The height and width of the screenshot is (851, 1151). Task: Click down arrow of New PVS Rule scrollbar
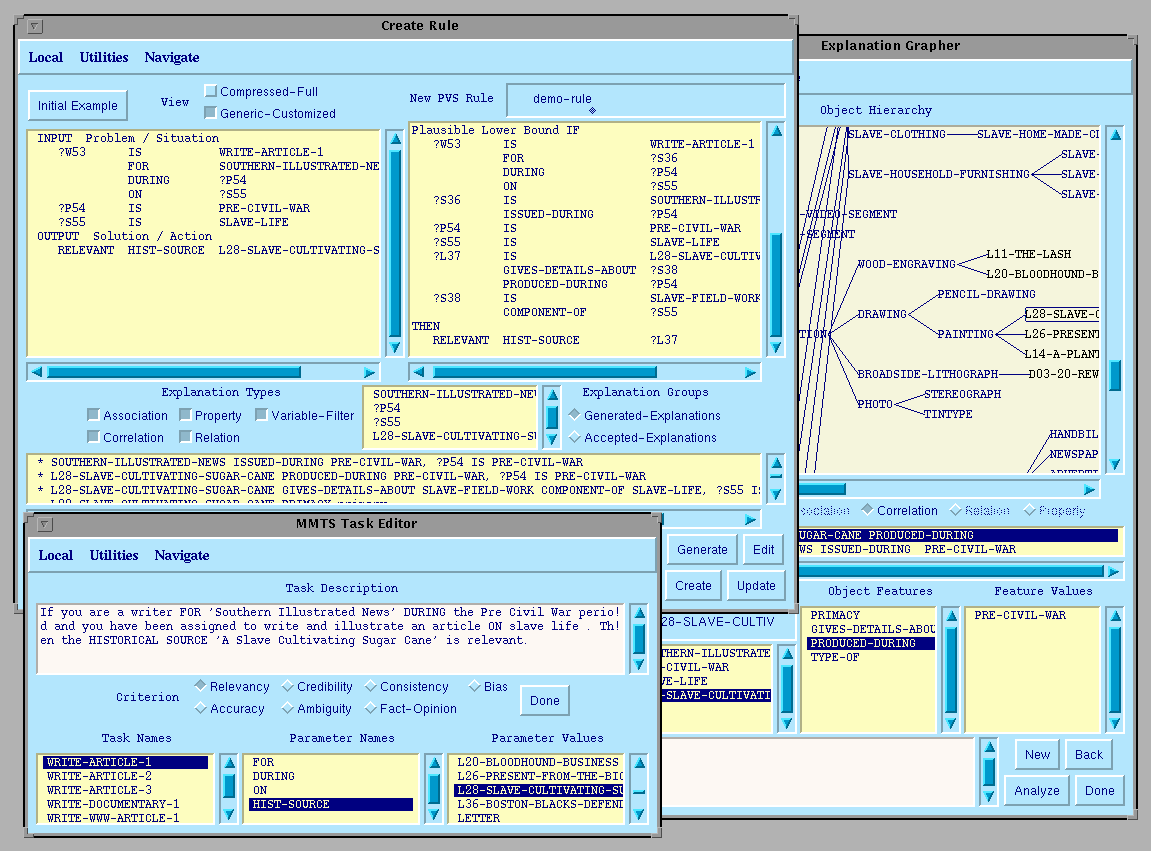coord(777,347)
